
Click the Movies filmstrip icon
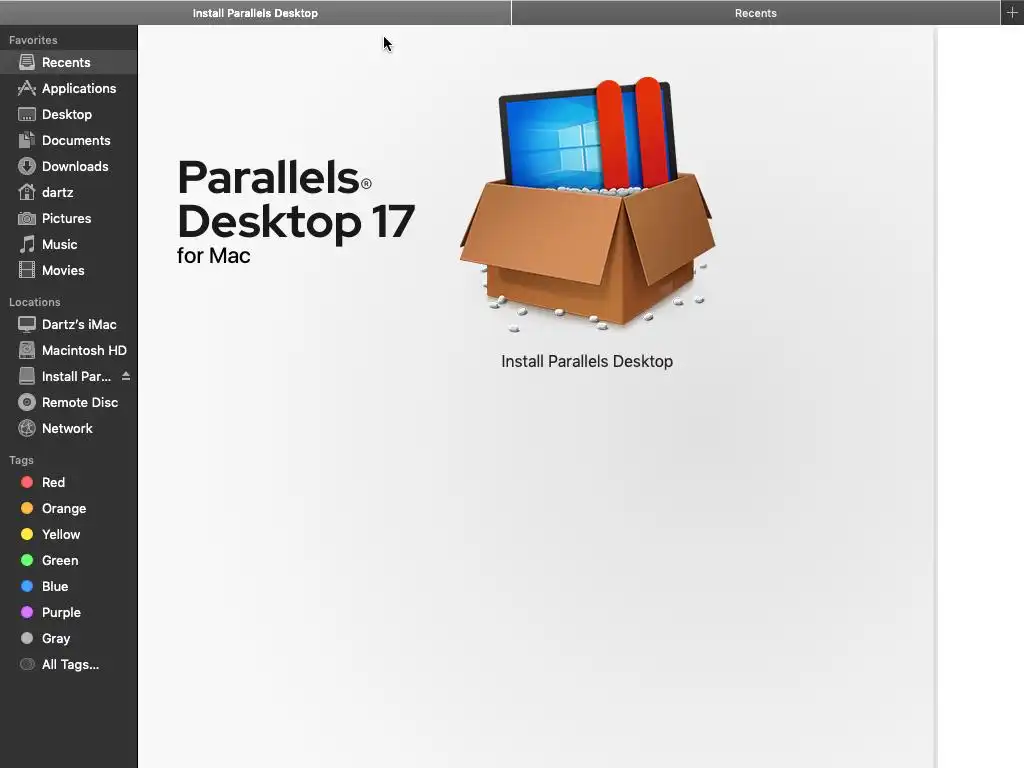27,270
